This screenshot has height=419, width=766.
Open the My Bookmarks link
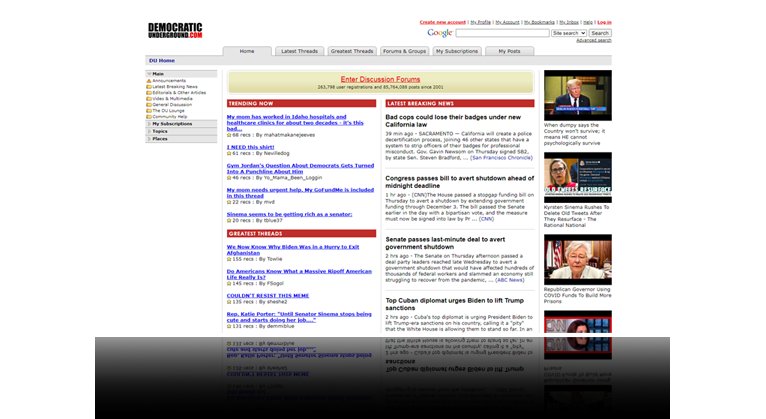[539, 22]
